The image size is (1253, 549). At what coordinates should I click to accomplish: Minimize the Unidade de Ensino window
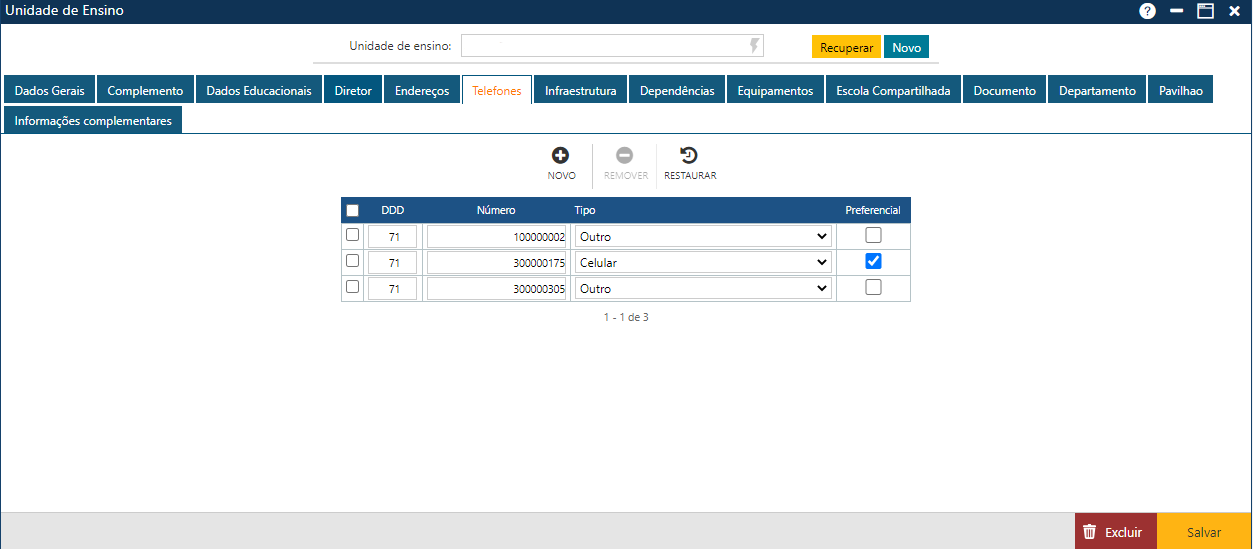(x=1176, y=11)
